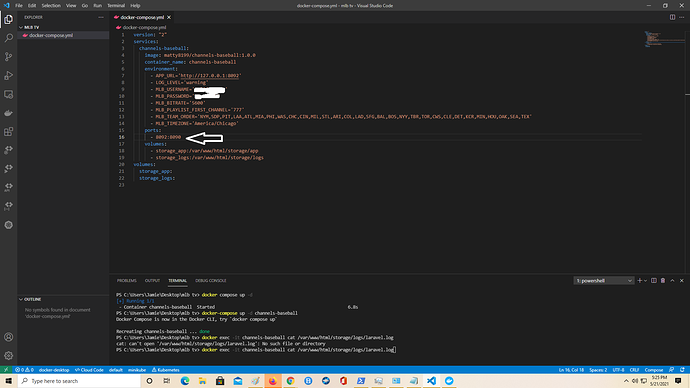This screenshot has width=690, height=388.
Task: Switch to the Output panel tab
Action: (x=152, y=281)
